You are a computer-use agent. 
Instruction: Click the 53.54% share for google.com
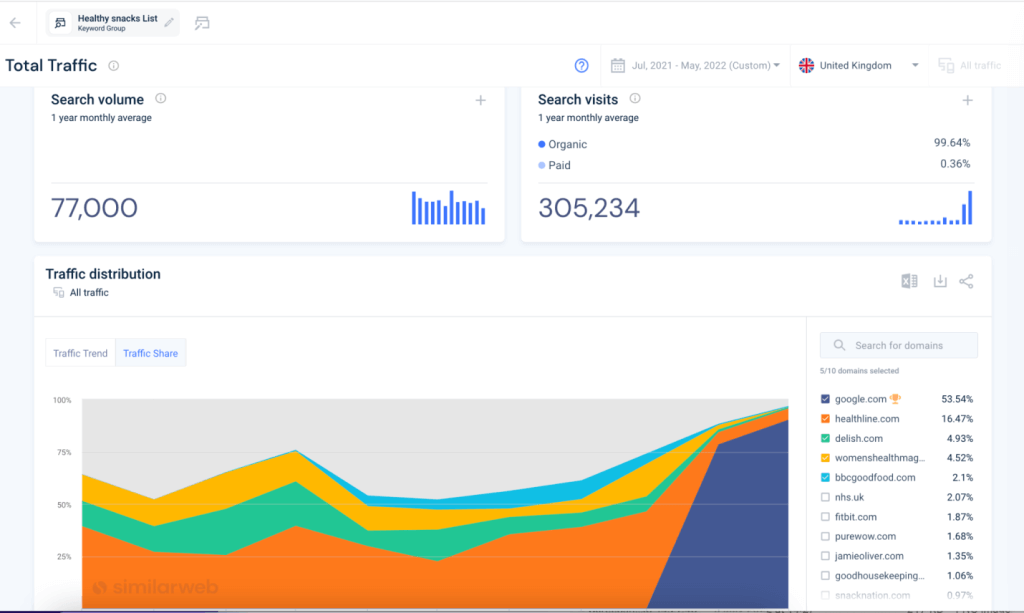[x=957, y=399]
